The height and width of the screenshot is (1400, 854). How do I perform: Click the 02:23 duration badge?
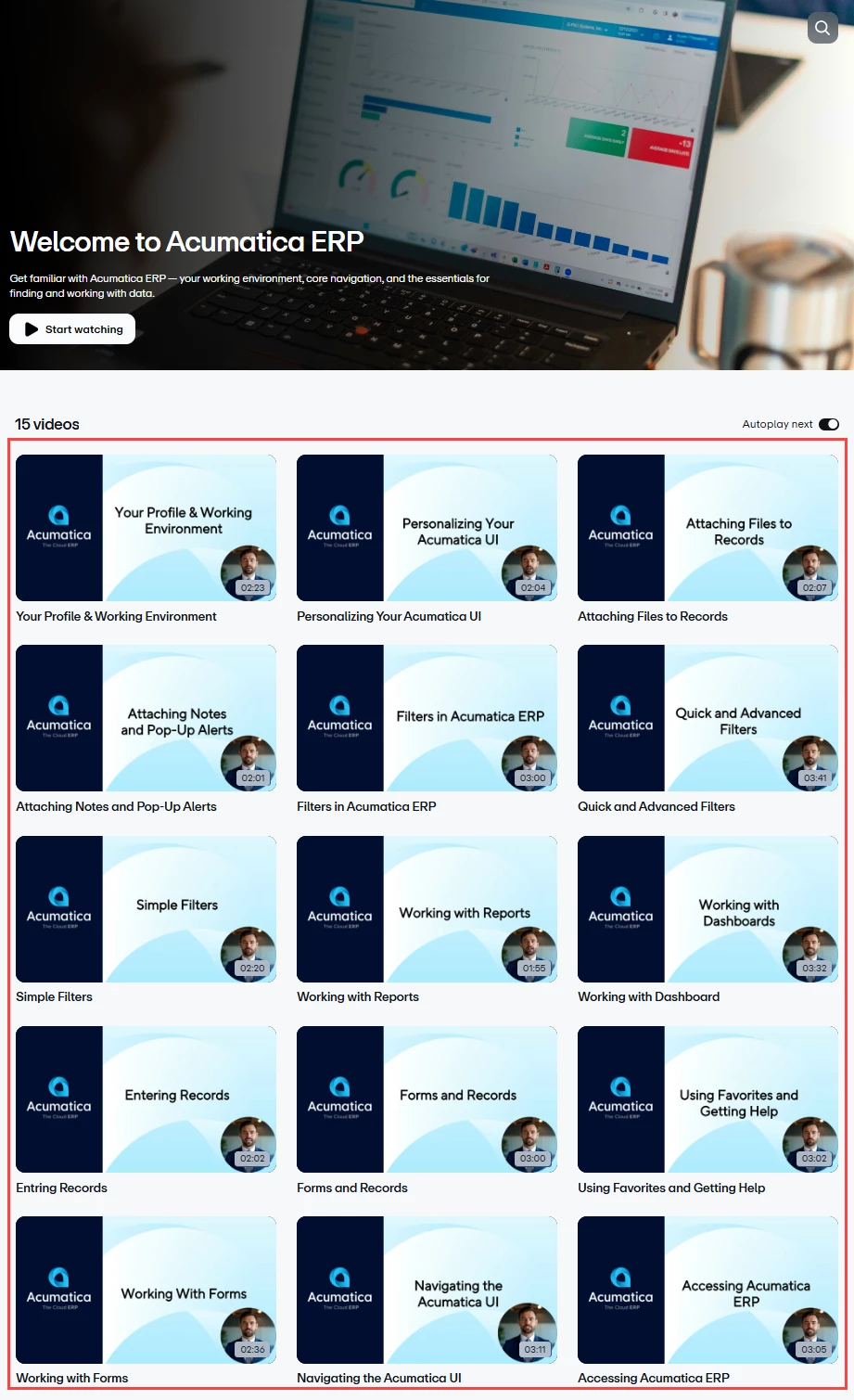(252, 587)
